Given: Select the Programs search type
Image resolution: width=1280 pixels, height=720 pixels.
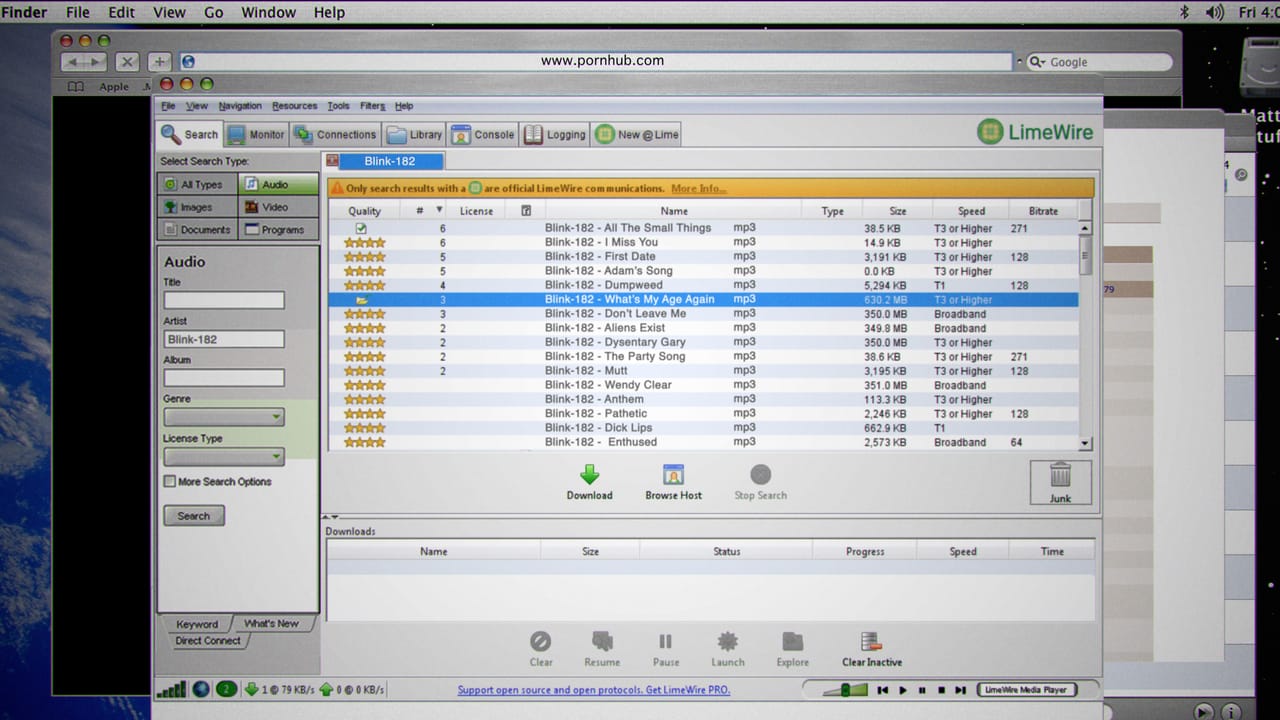Looking at the screenshot, I should (x=278, y=230).
